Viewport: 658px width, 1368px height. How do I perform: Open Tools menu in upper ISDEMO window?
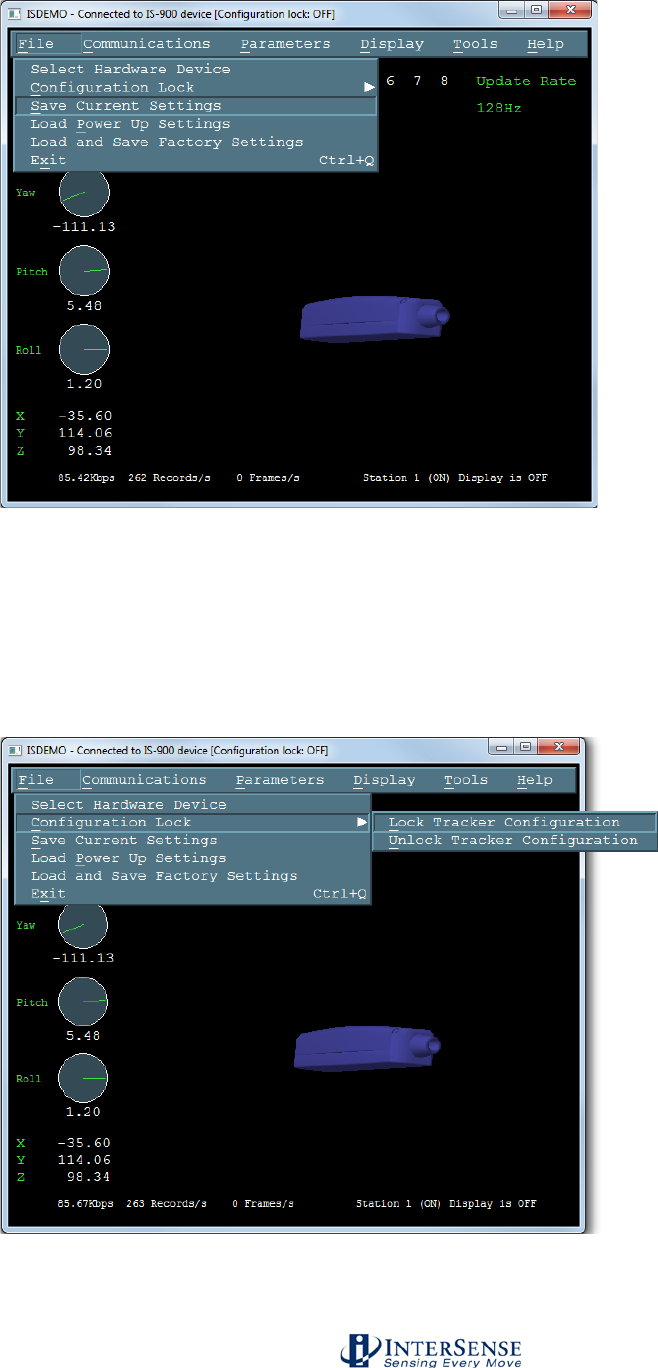pos(475,44)
